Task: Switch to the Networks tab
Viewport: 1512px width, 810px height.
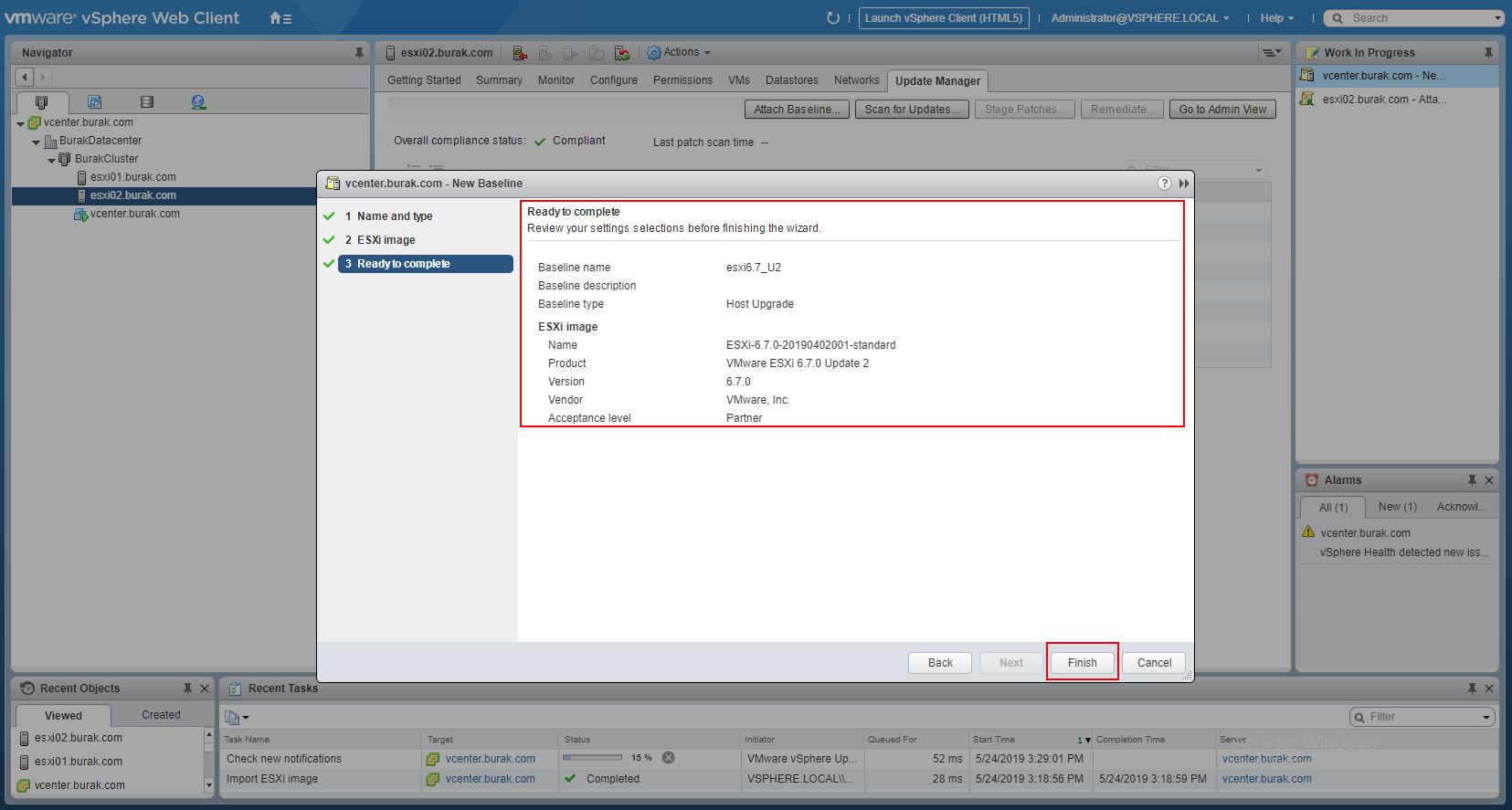Action: pos(856,80)
